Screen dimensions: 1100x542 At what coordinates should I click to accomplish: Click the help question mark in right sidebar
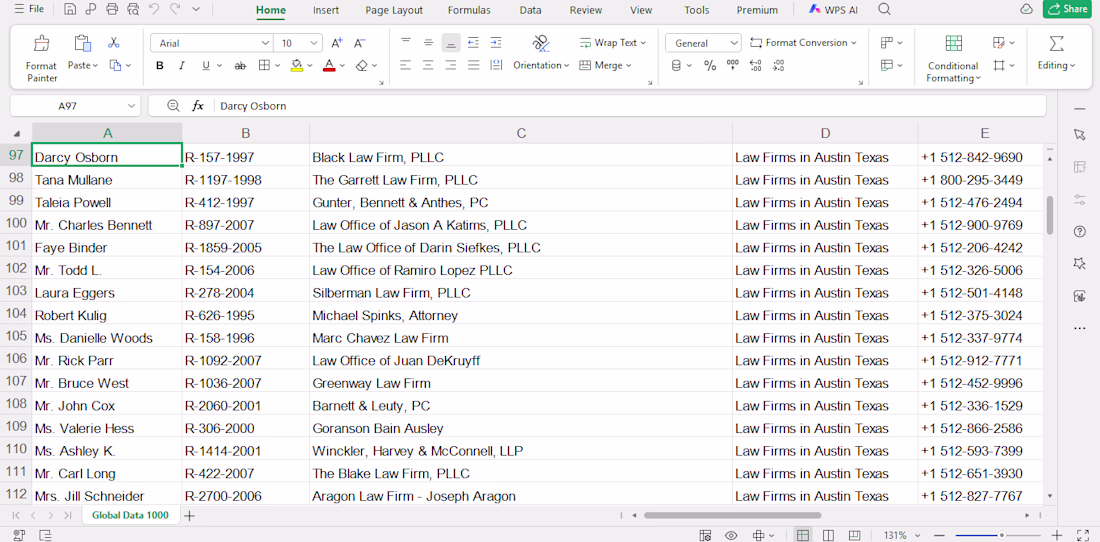click(x=1080, y=232)
